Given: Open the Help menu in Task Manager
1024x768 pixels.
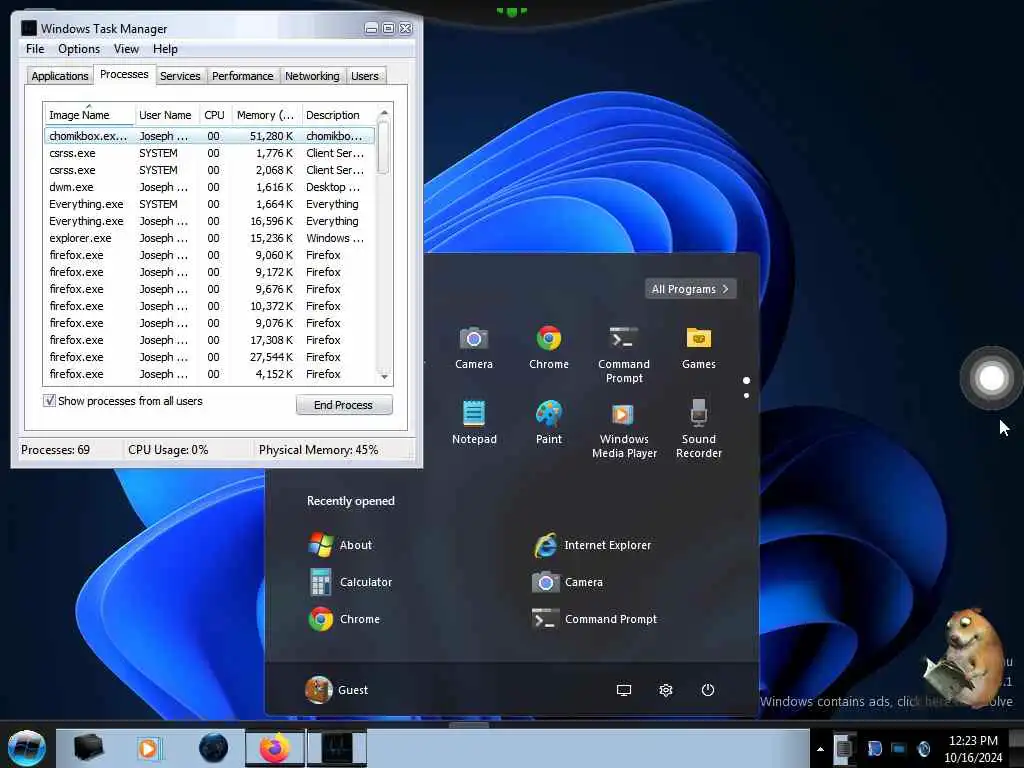Looking at the screenshot, I should 165,49.
